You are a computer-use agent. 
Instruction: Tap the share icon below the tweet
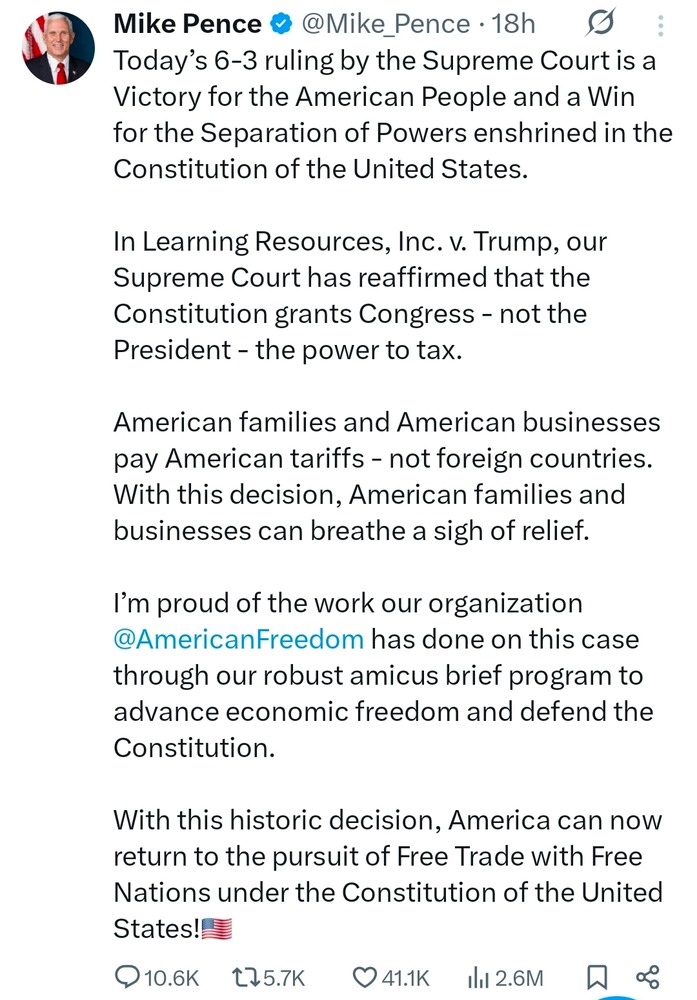[647, 976]
